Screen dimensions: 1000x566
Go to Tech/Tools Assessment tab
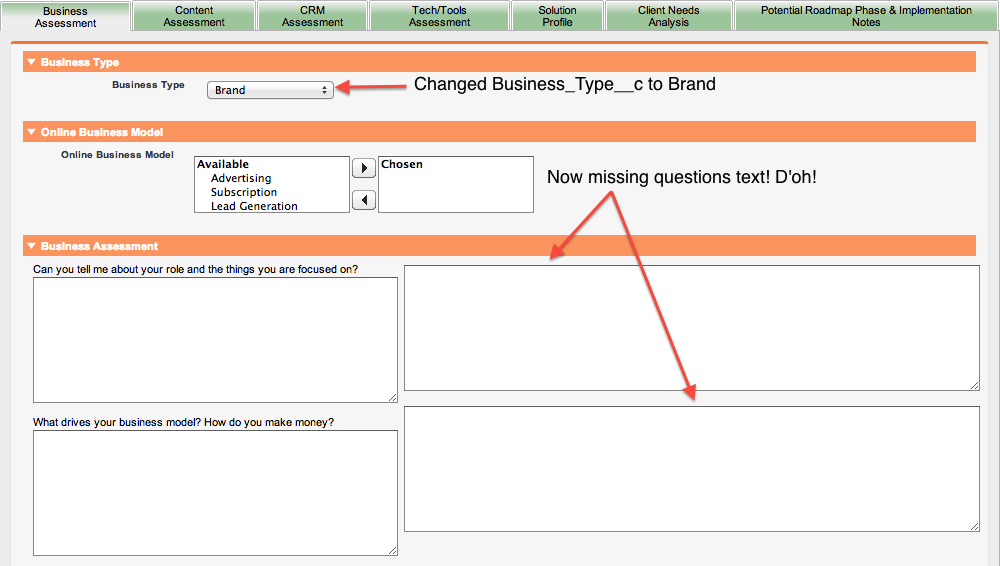tap(439, 16)
